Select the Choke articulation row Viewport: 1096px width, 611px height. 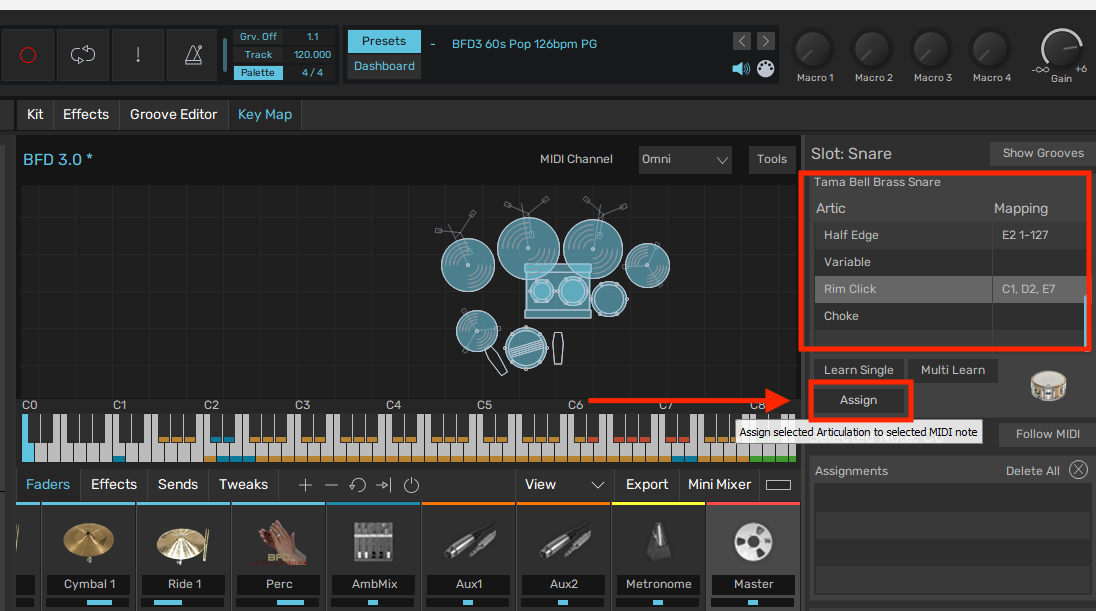click(949, 316)
